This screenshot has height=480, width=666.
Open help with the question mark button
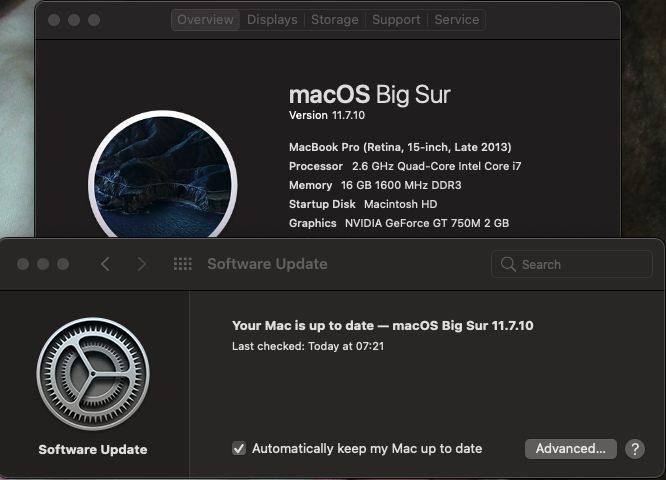point(635,449)
